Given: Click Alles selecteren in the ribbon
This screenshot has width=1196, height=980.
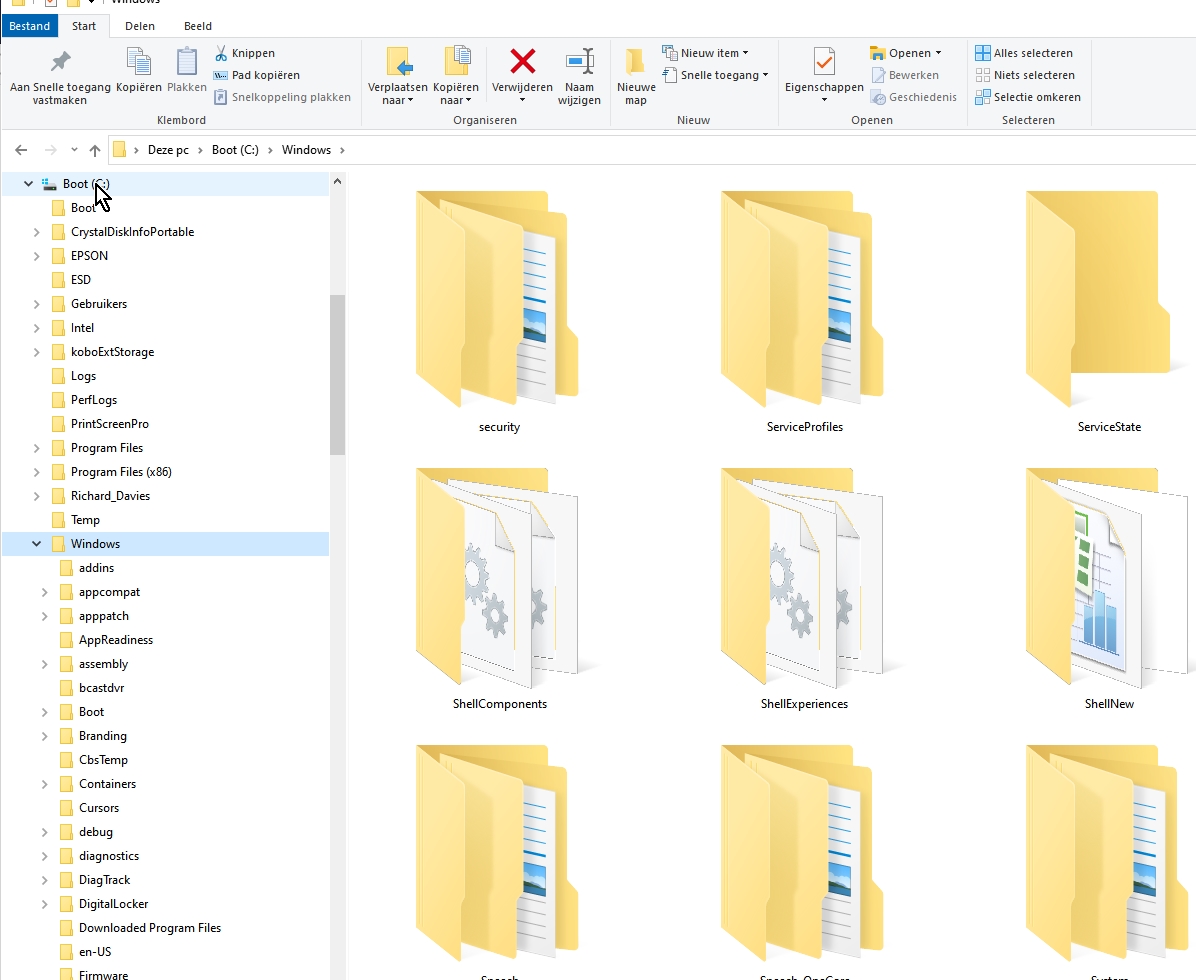Looking at the screenshot, I should pos(1024,53).
